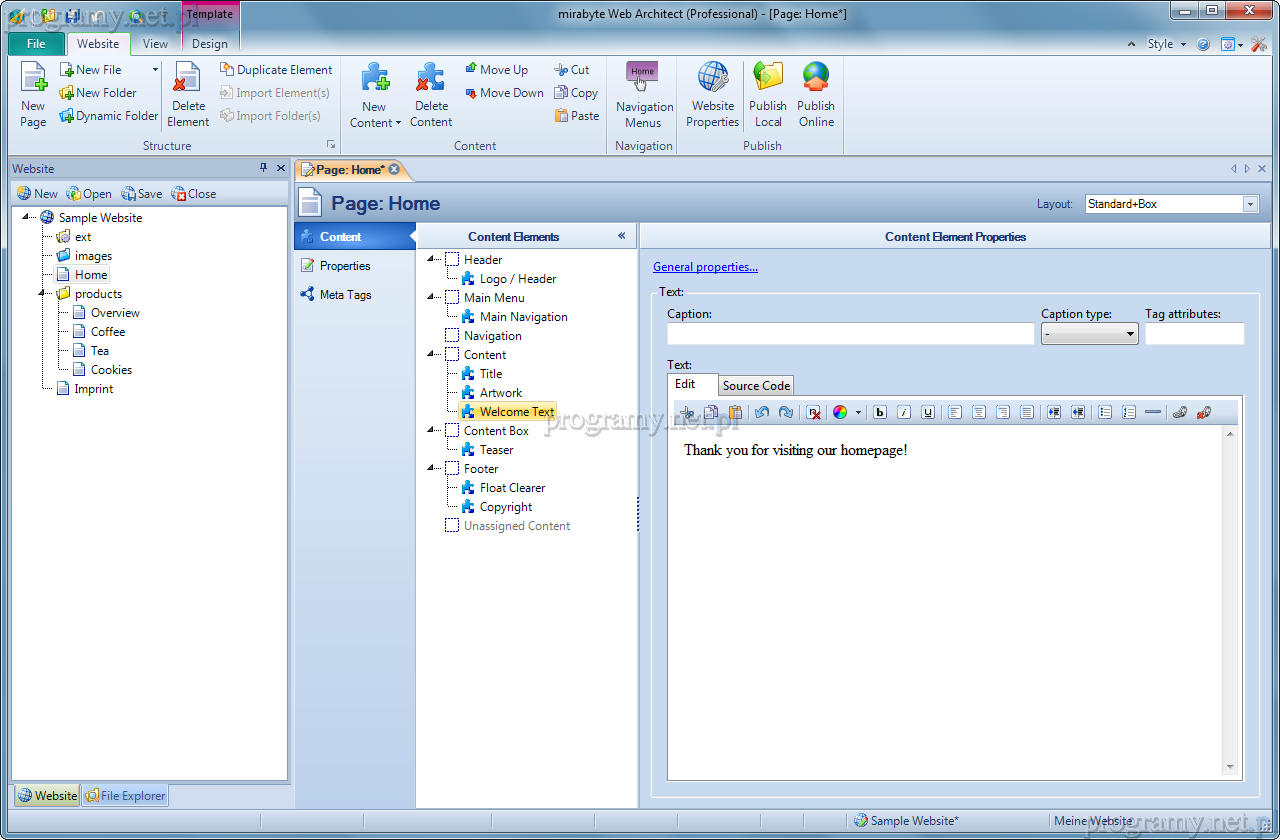Image resolution: width=1280 pixels, height=840 pixels.
Task: Toggle bold formatting in text editor
Action: tap(880, 412)
